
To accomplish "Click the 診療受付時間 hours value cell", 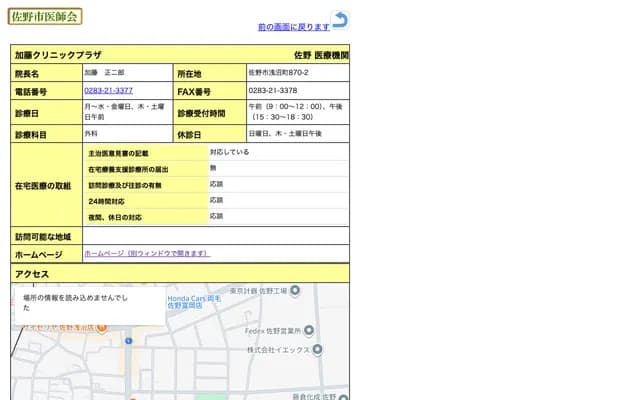I will point(298,112).
